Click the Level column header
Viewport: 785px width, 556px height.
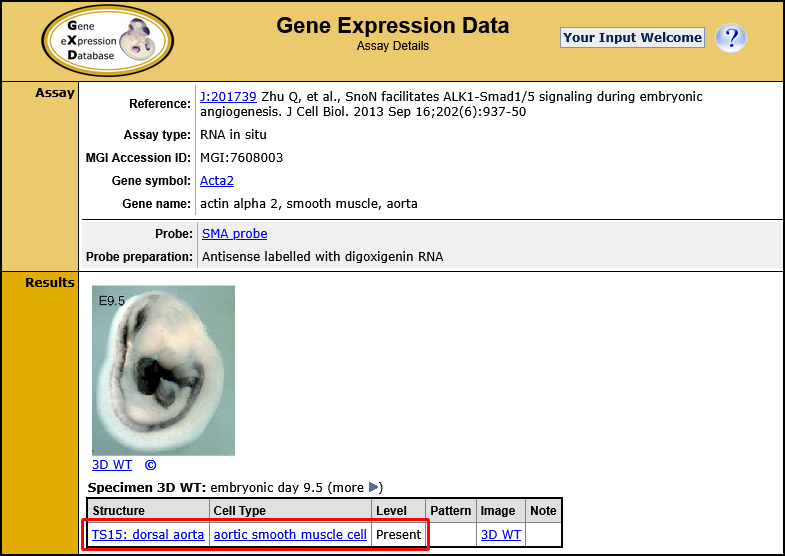391,511
